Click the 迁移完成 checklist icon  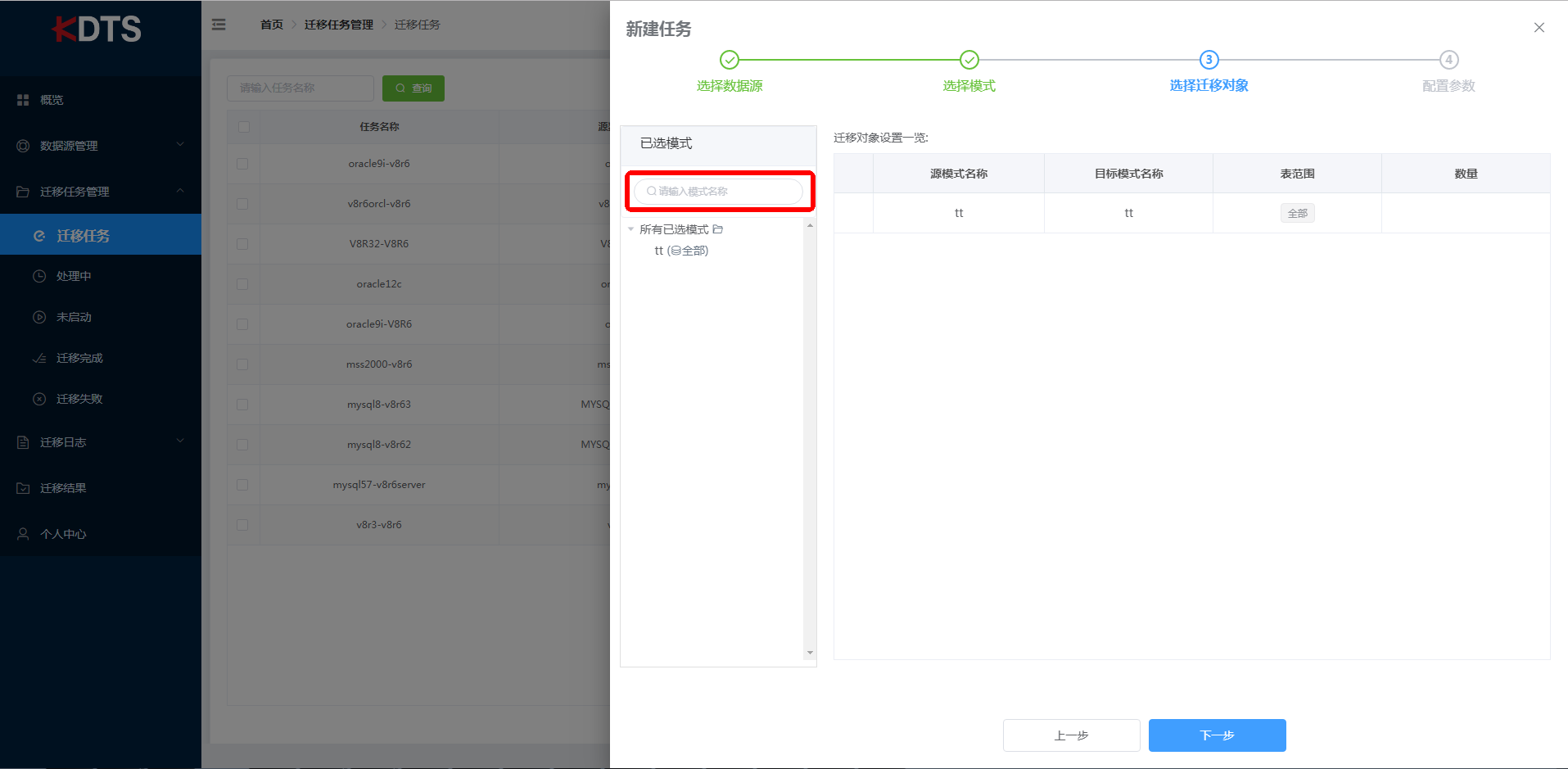point(39,358)
